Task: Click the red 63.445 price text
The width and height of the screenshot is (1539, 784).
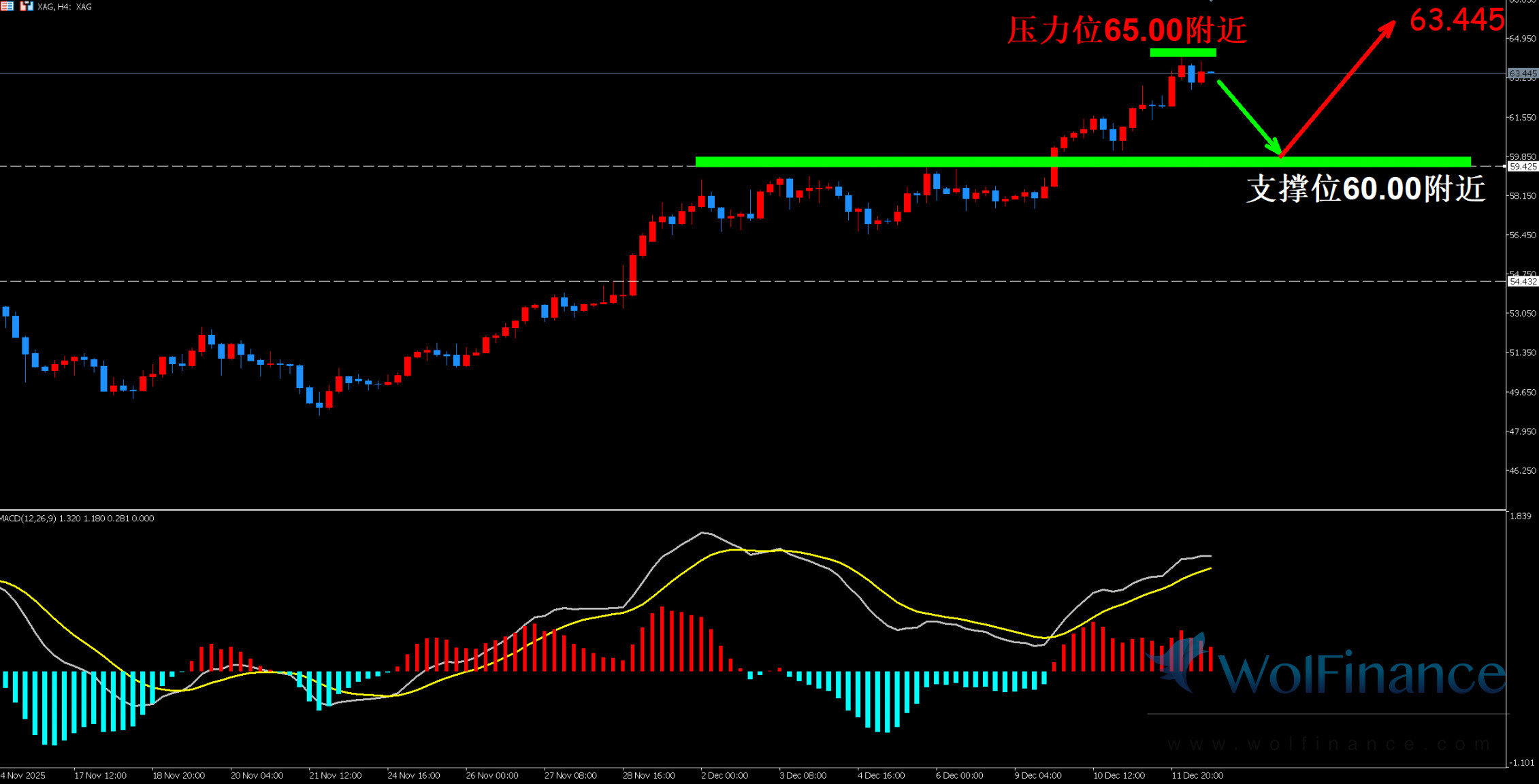Action: tap(1456, 20)
